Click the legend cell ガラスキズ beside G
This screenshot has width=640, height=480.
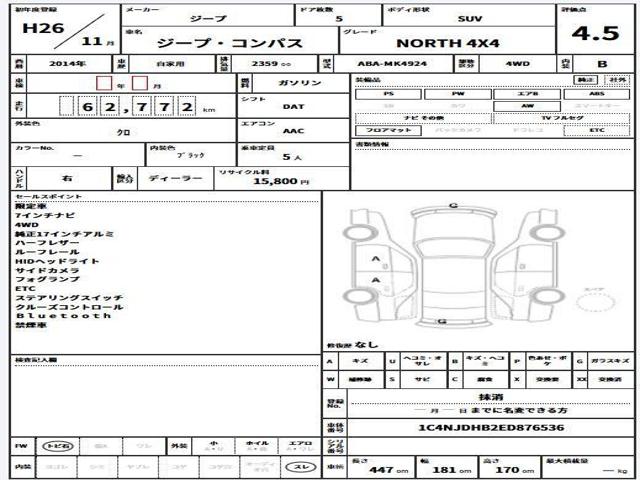[610, 361]
